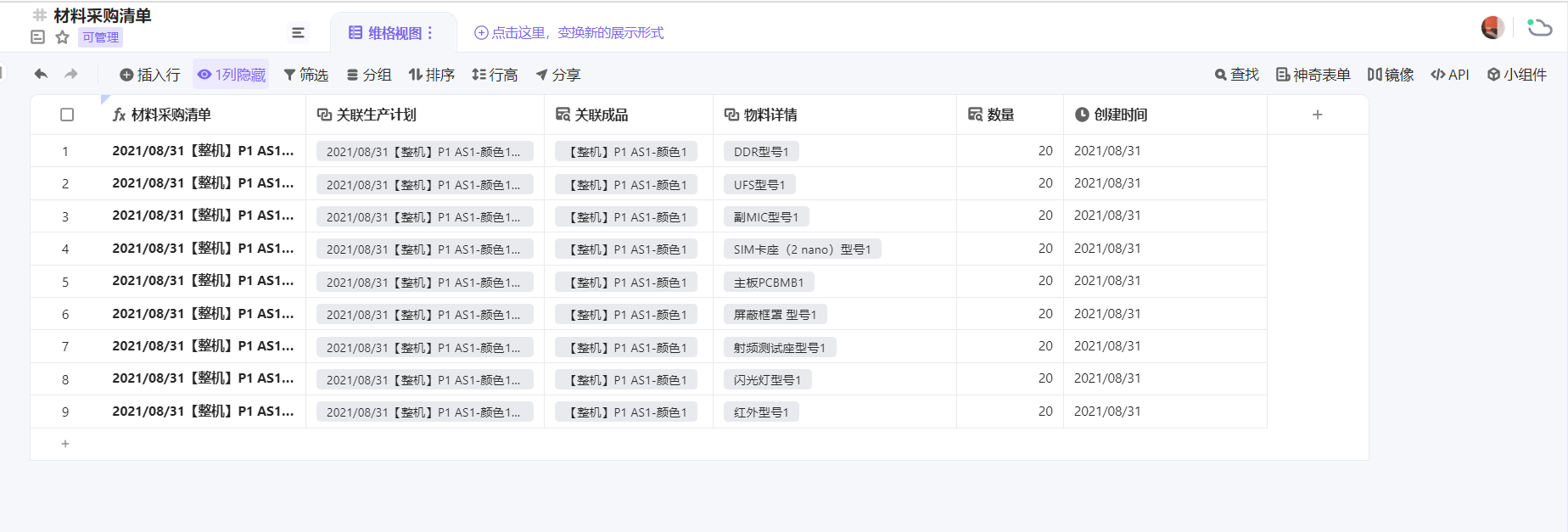Open the 维格视图 tab options menu
This screenshot has height=532, width=1568.
(430, 33)
